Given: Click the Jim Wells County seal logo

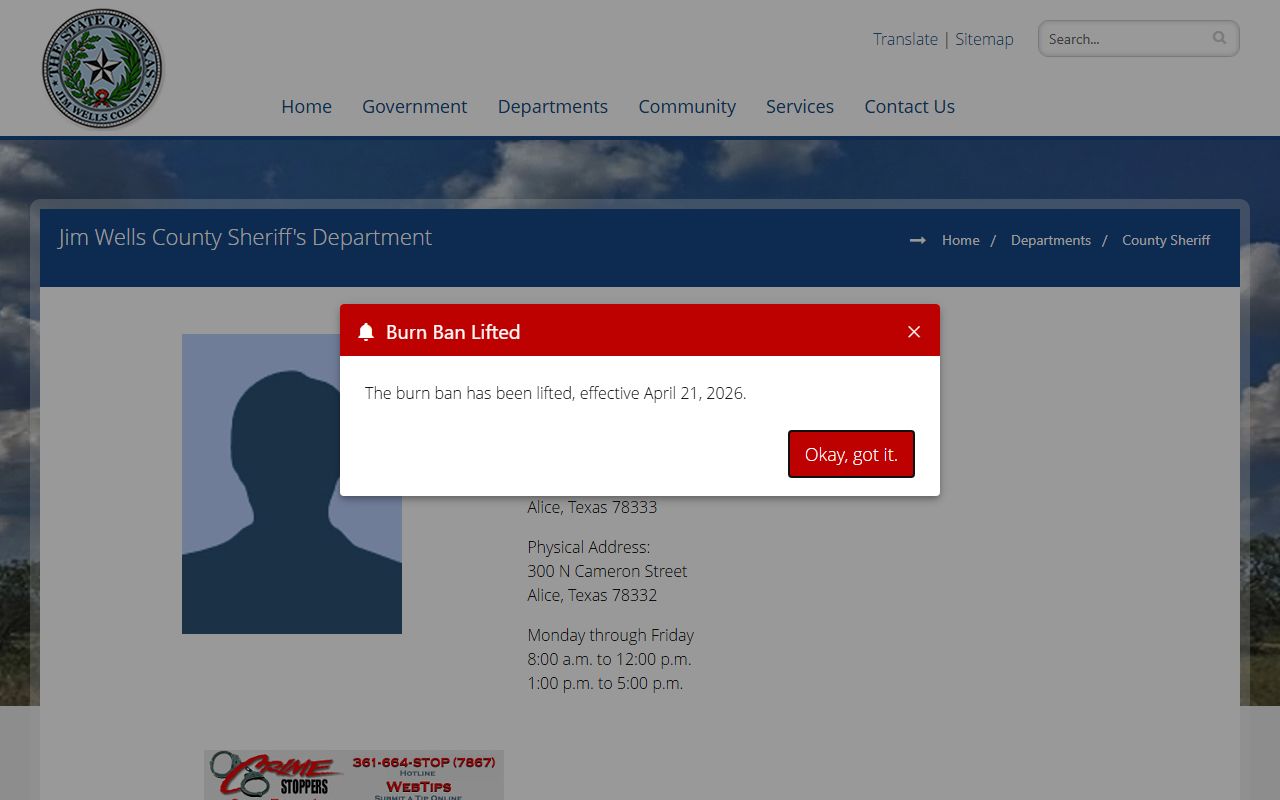Looking at the screenshot, I should (x=102, y=69).
